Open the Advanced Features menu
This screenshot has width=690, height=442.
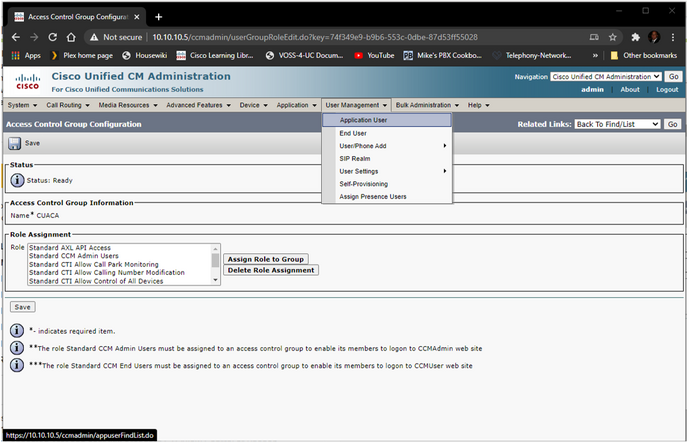[x=198, y=105]
